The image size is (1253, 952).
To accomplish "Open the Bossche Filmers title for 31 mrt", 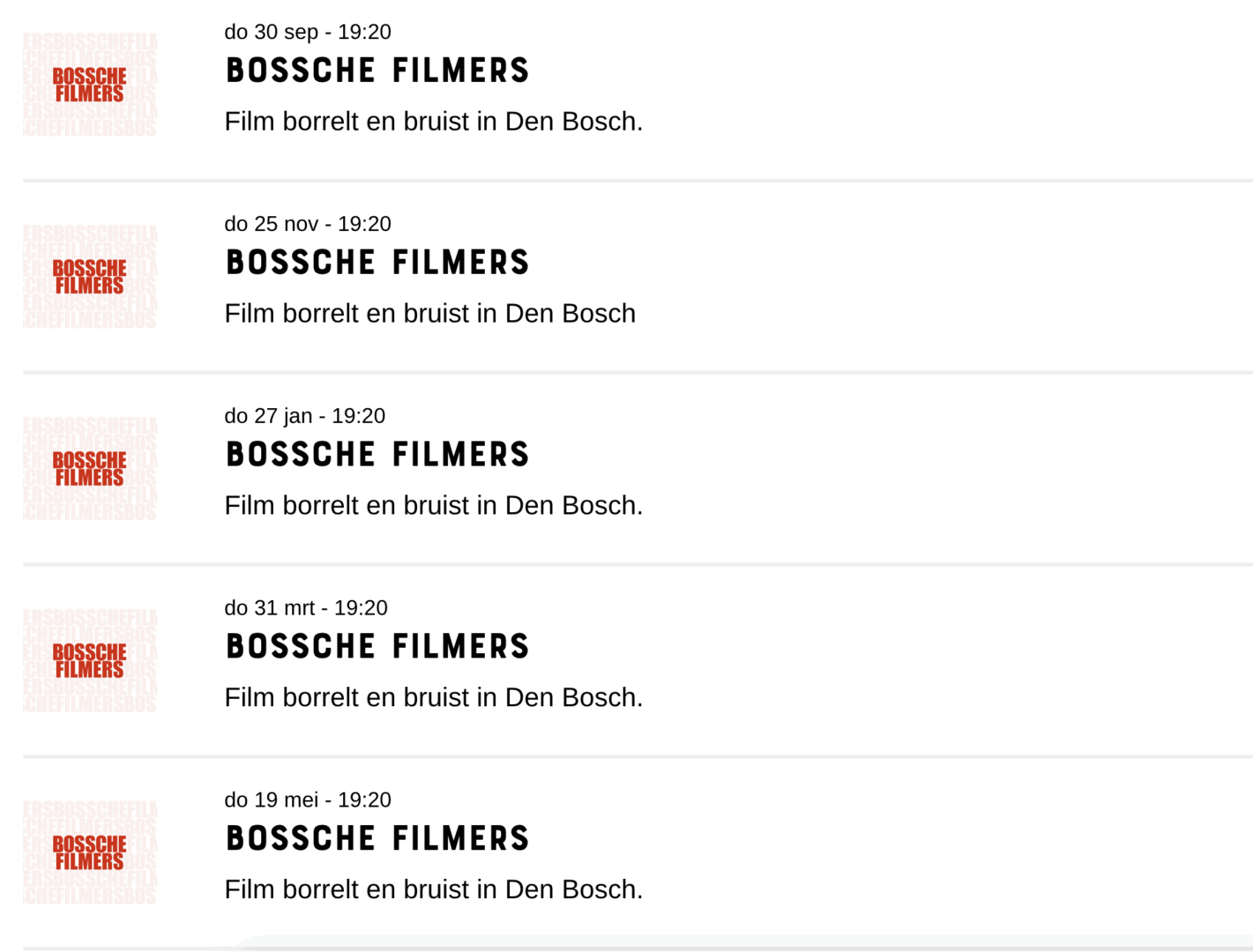I will coord(377,647).
